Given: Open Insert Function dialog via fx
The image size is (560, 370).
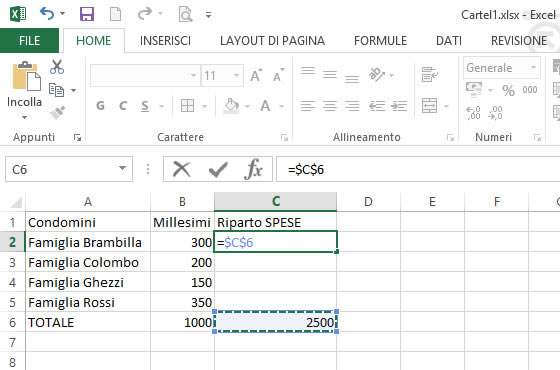Looking at the screenshot, I should click(x=254, y=169).
